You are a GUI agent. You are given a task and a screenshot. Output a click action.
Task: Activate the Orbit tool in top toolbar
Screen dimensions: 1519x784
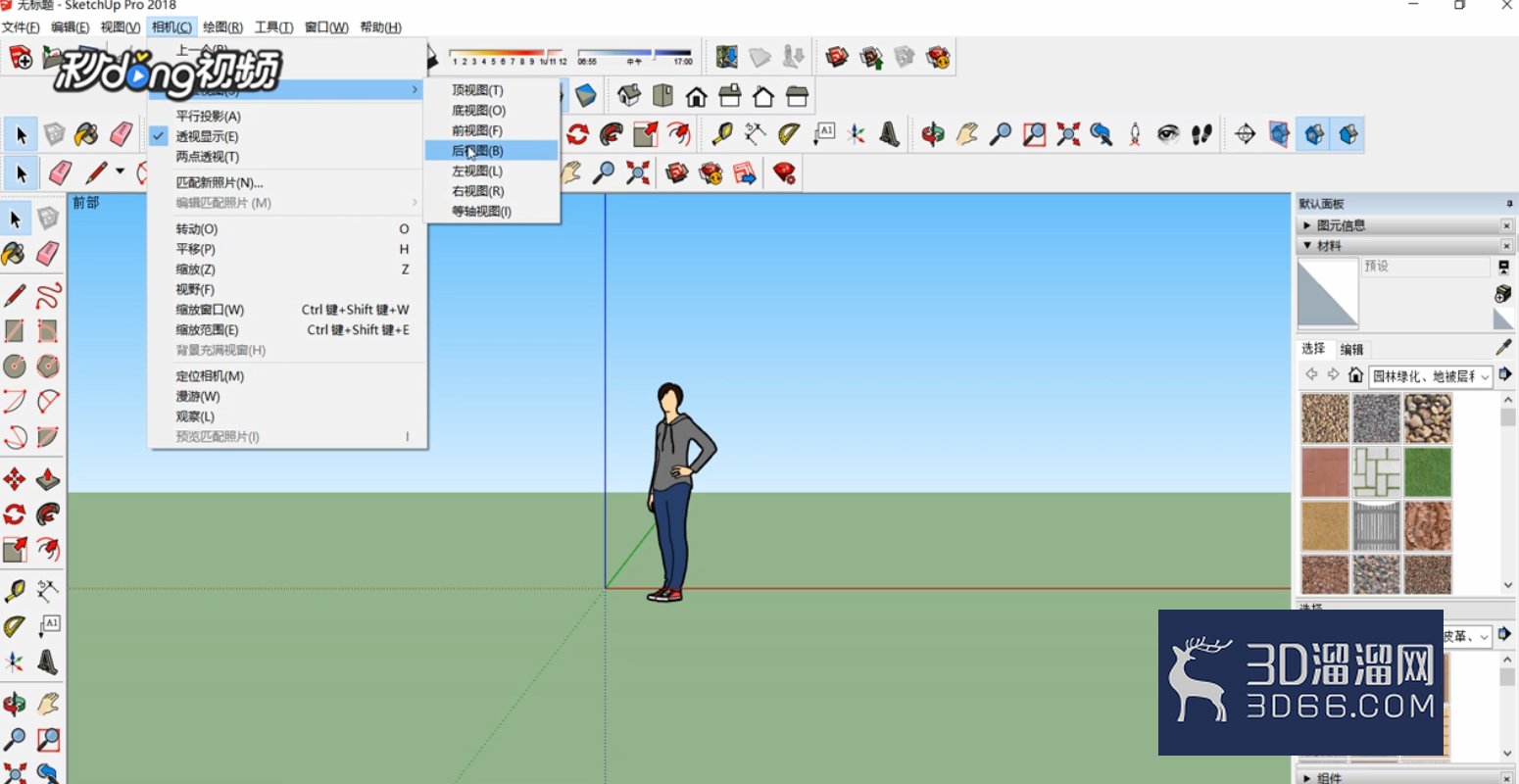(933, 134)
